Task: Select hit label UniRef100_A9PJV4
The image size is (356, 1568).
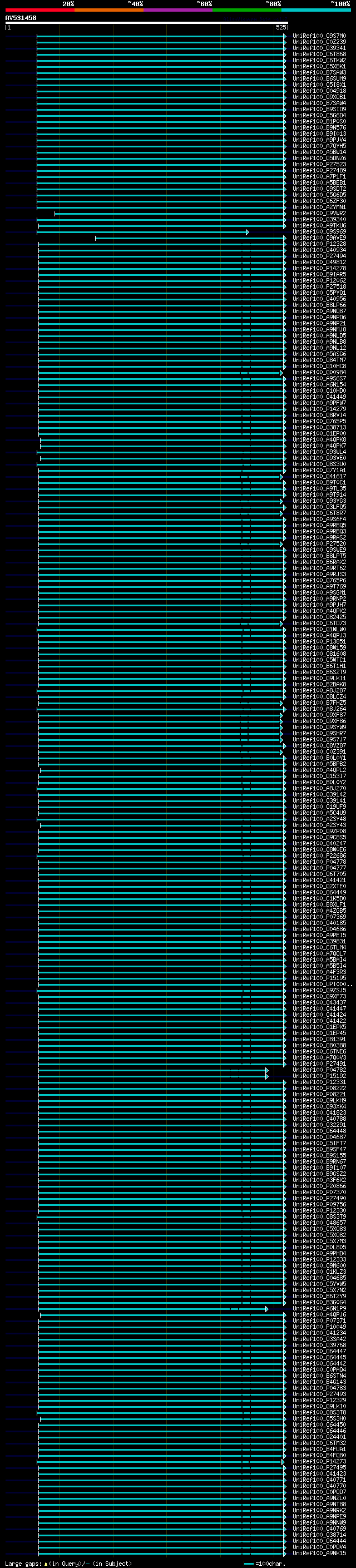Action: (319, 140)
